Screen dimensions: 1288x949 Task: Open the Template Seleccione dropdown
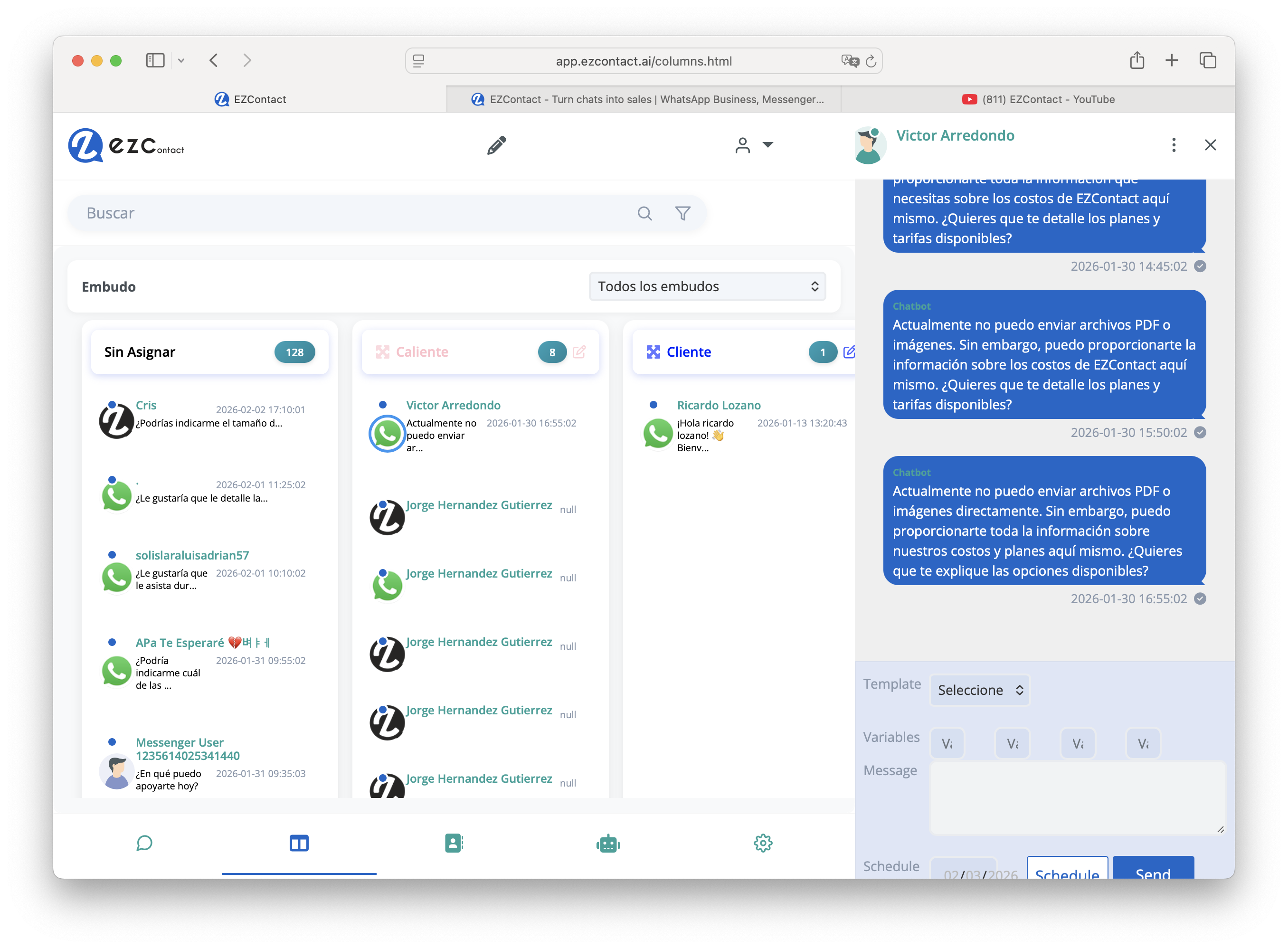pyautogui.click(x=979, y=690)
